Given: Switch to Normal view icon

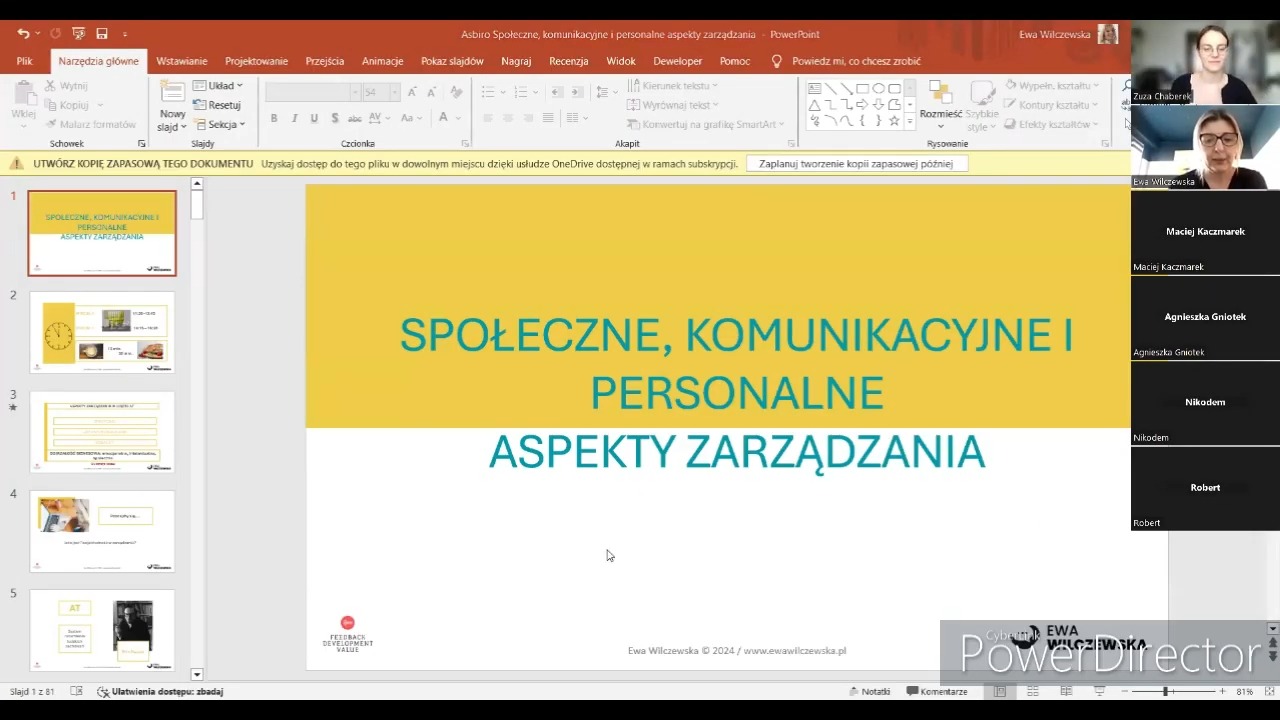Looking at the screenshot, I should coord(1000,691).
